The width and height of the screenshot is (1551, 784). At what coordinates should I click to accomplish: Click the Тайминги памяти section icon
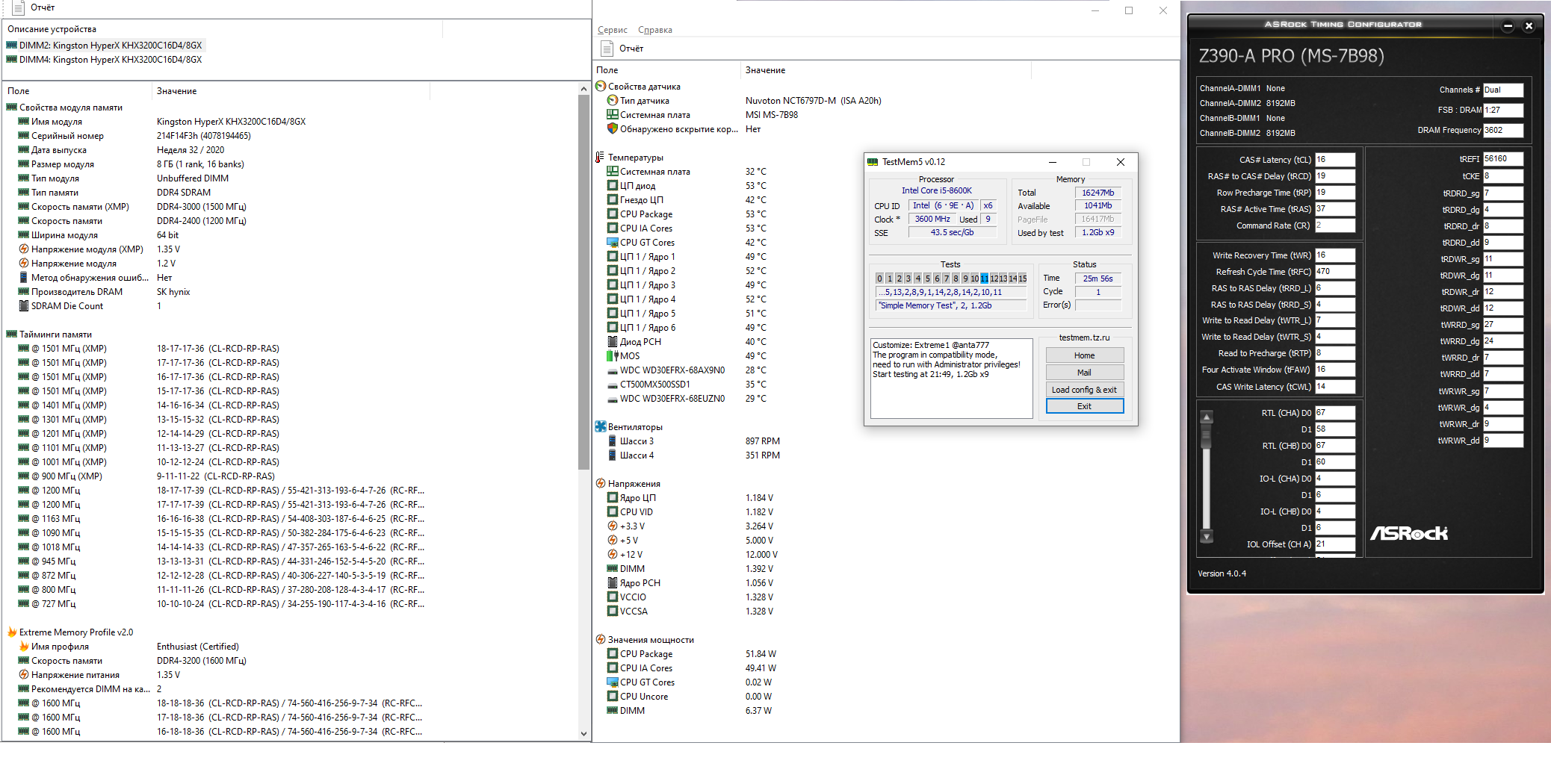coord(12,335)
